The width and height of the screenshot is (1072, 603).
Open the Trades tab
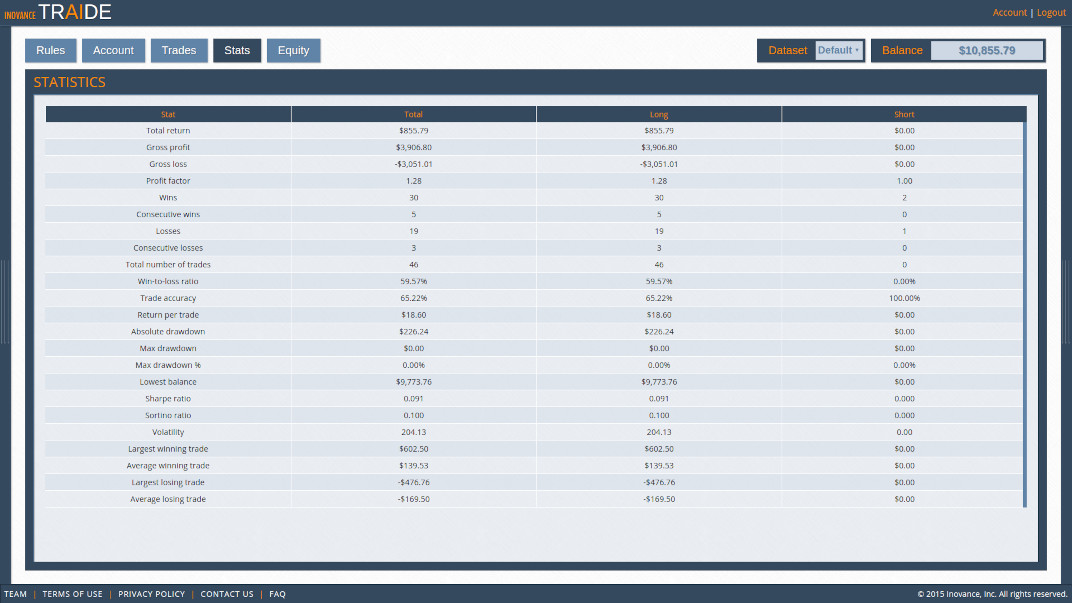tap(179, 50)
